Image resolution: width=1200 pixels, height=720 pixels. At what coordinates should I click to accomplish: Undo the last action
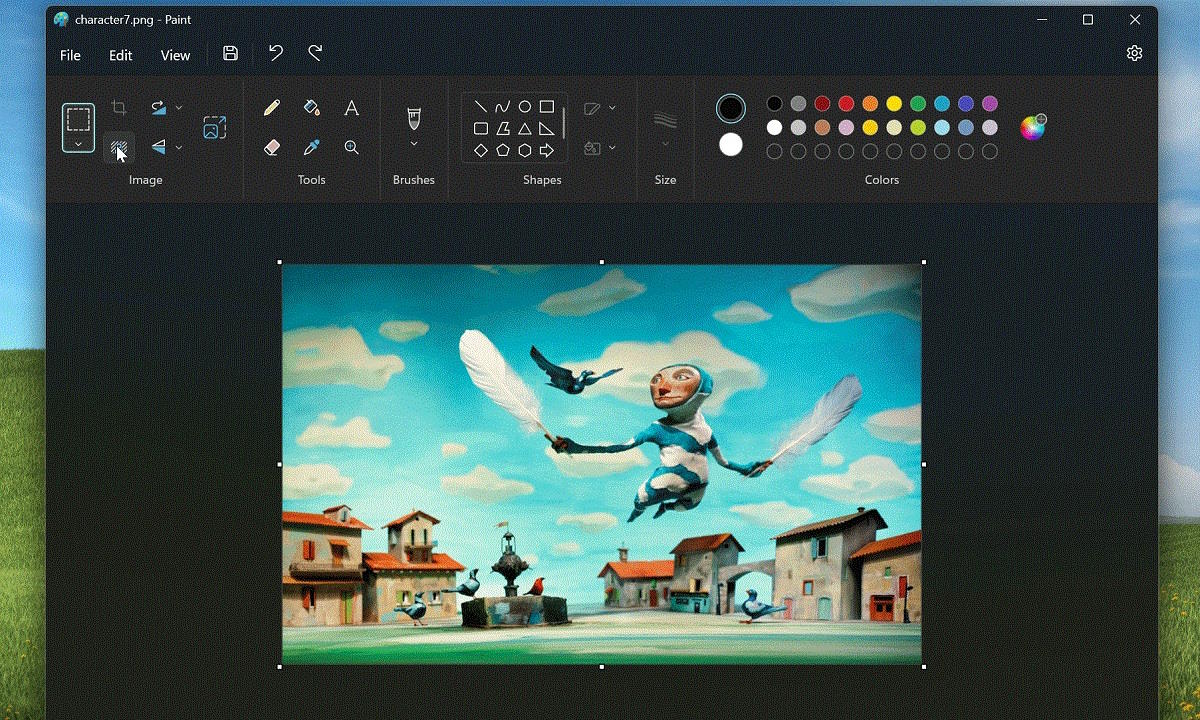pos(277,53)
